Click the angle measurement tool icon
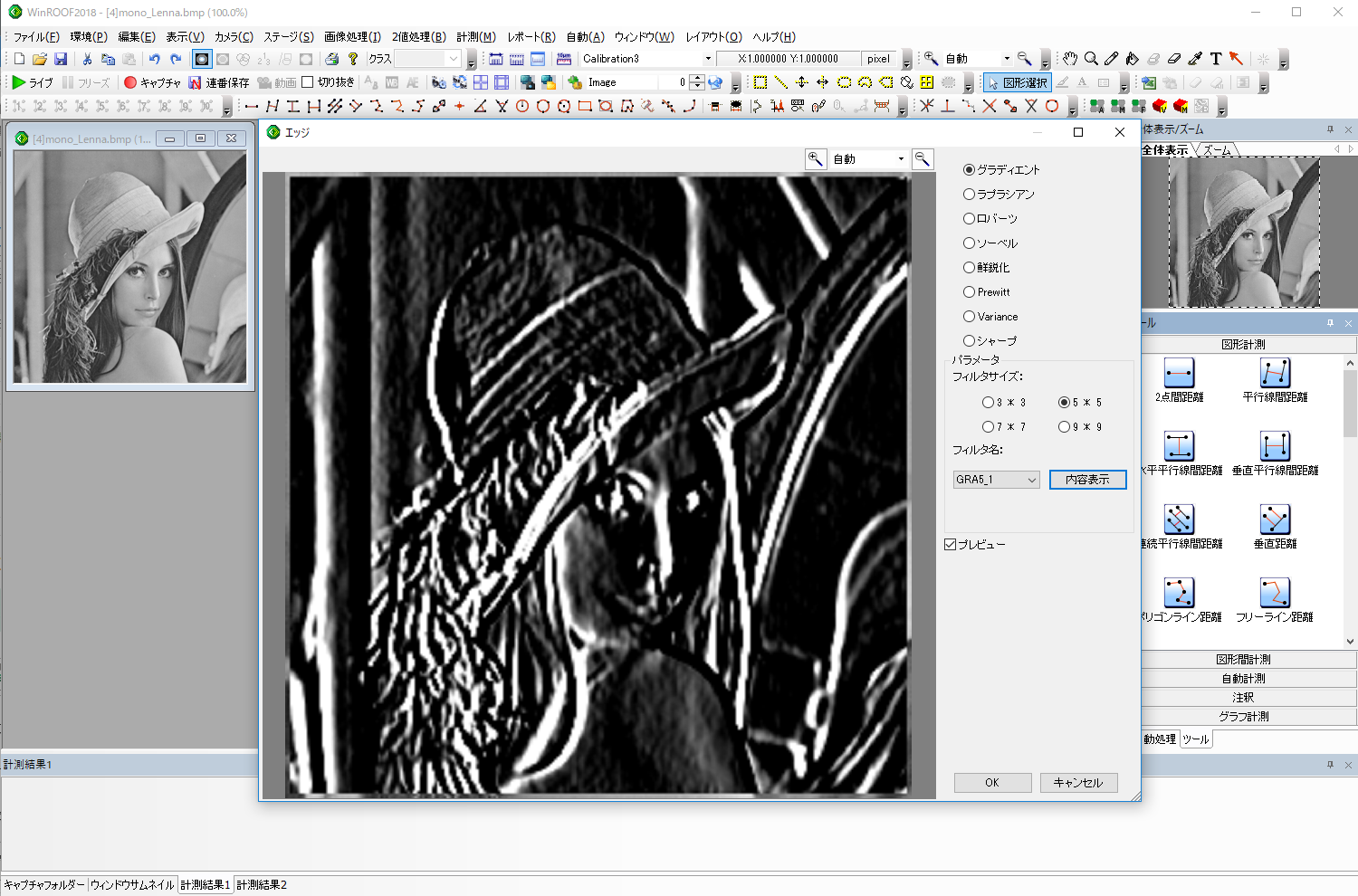 (x=480, y=106)
